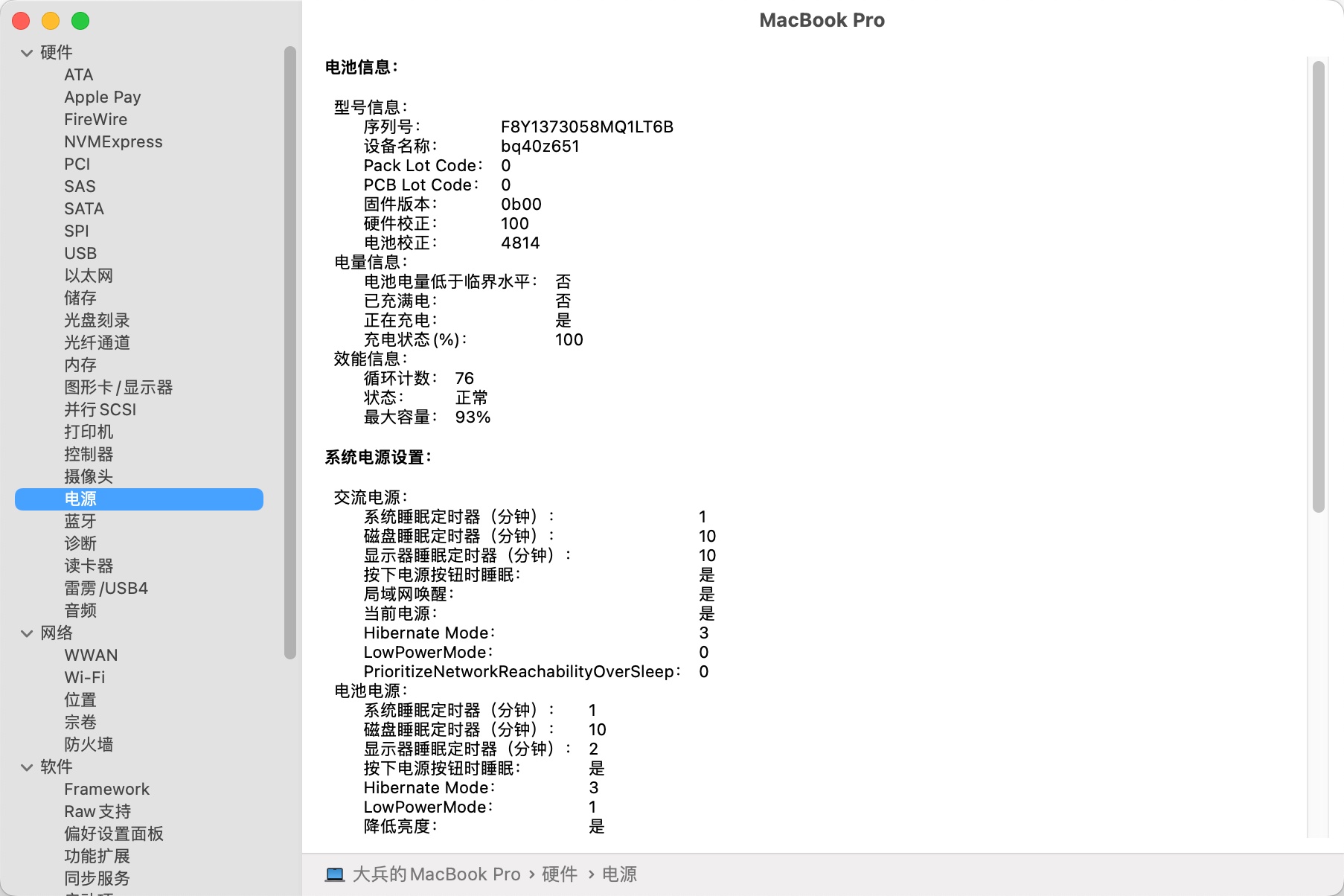
Task: Click the 循环计数 value 76
Action: pyautogui.click(x=464, y=379)
